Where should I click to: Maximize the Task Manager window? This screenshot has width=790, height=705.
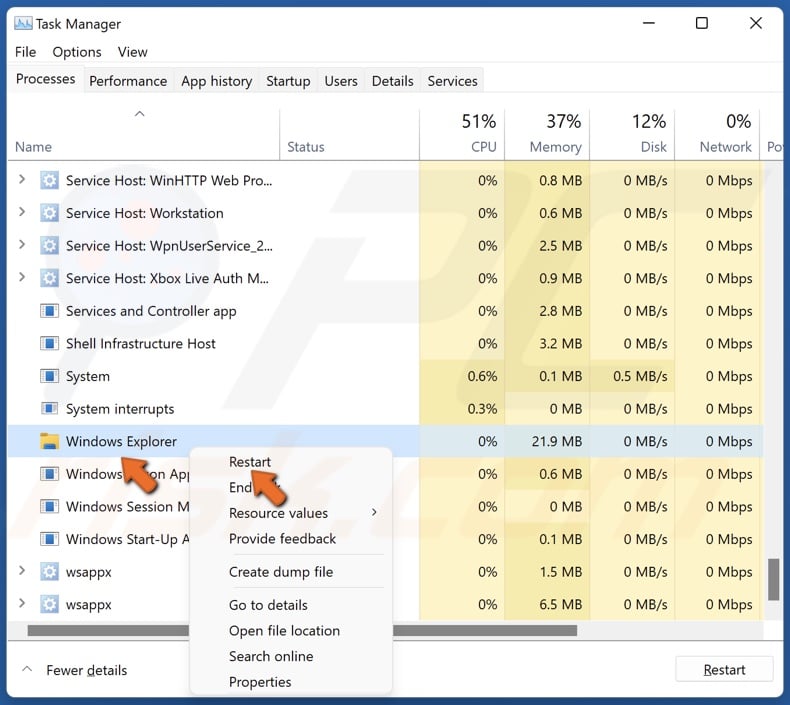701,23
